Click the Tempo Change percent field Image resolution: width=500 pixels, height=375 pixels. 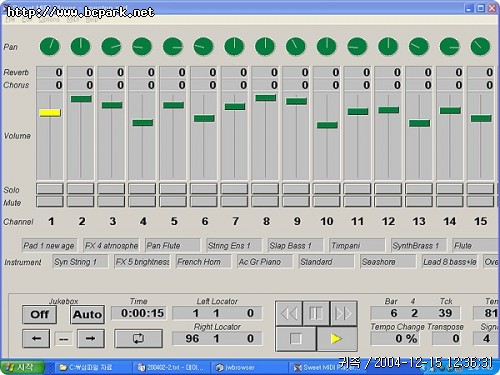coord(395,339)
